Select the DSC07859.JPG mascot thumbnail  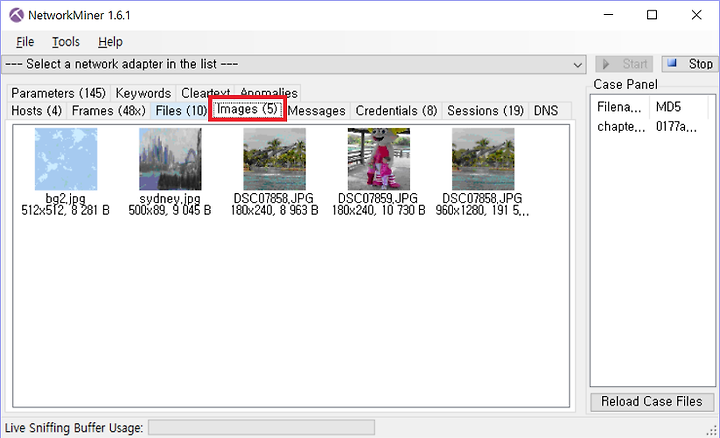click(x=379, y=159)
